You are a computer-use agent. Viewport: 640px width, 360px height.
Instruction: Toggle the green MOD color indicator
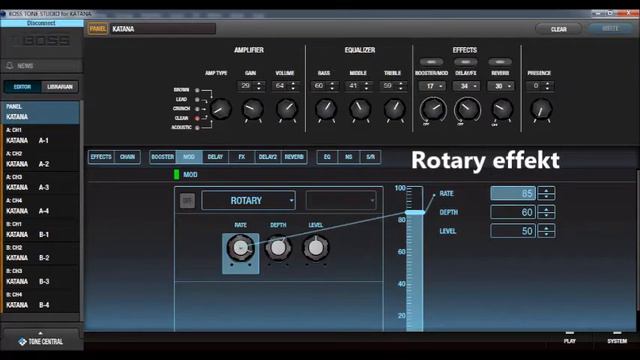(176, 174)
